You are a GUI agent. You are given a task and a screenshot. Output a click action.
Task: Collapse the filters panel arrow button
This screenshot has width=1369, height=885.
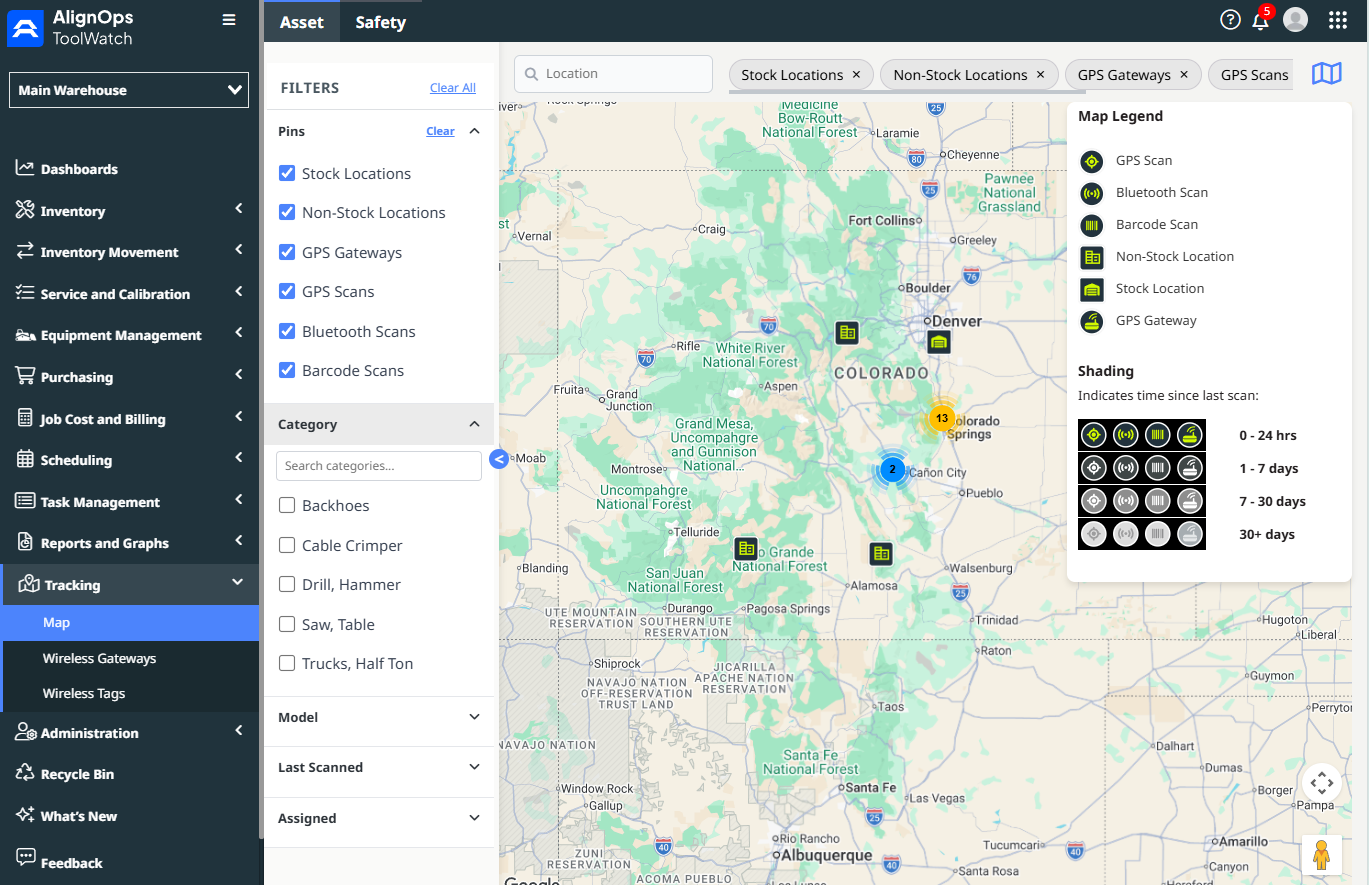500,459
